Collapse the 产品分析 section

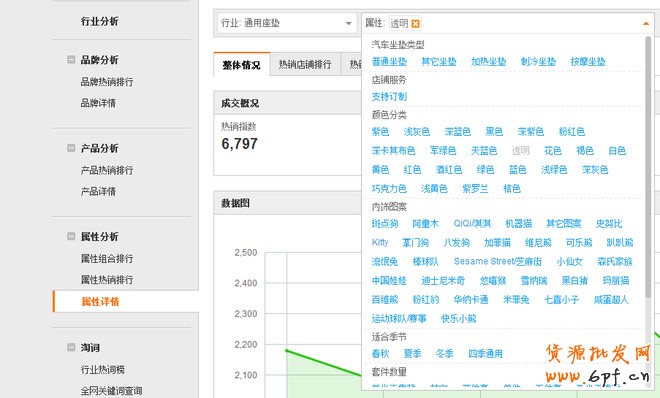[71, 148]
